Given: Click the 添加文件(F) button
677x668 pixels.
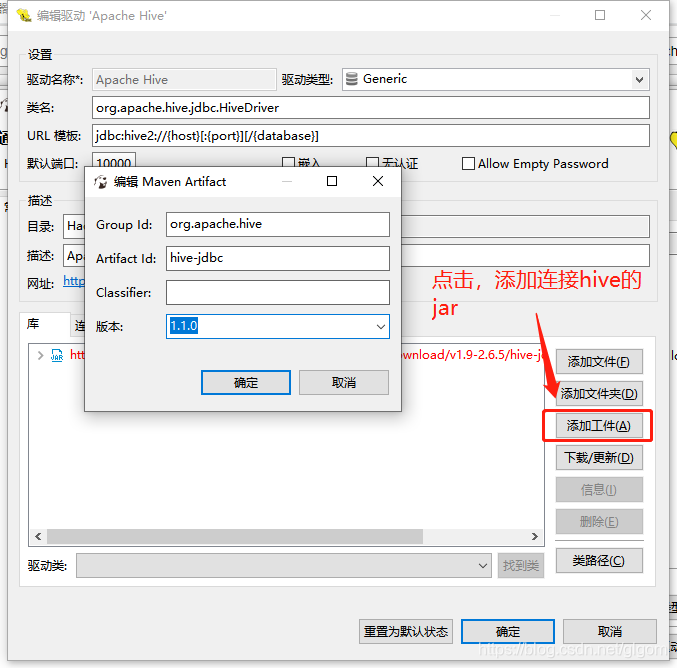Looking at the screenshot, I should pos(599,361).
